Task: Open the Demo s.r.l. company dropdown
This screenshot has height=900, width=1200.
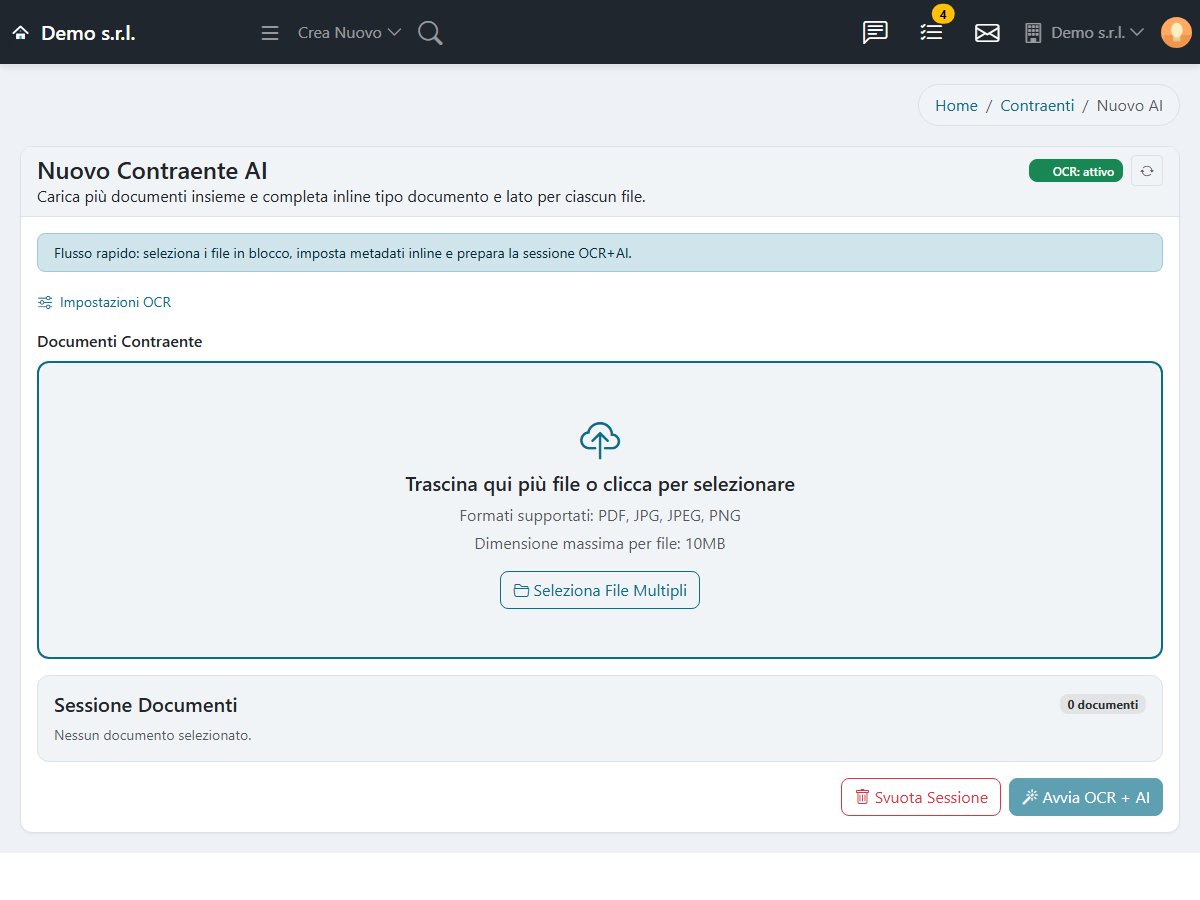Action: point(1084,33)
